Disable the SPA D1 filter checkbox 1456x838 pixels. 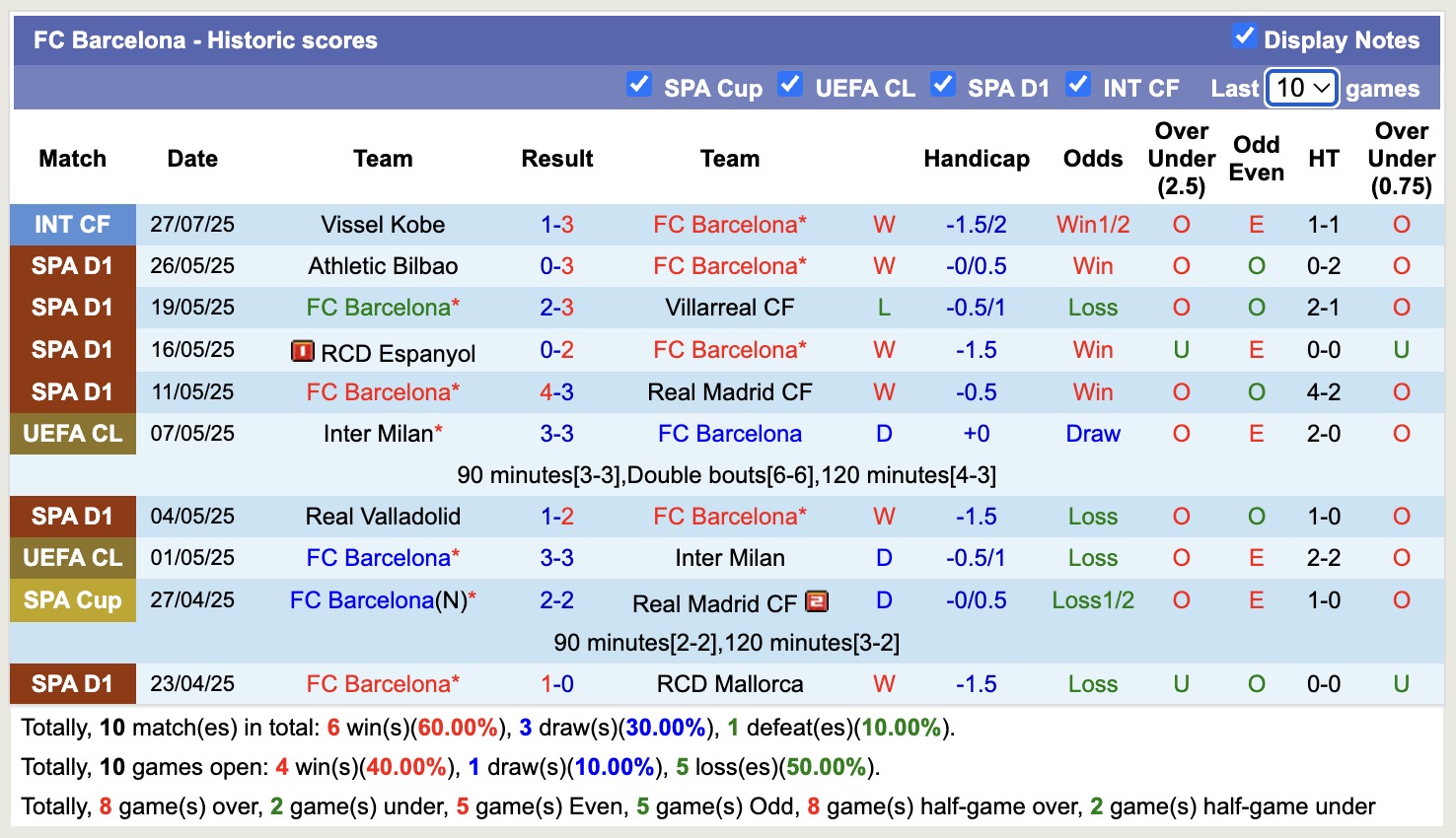point(943,85)
